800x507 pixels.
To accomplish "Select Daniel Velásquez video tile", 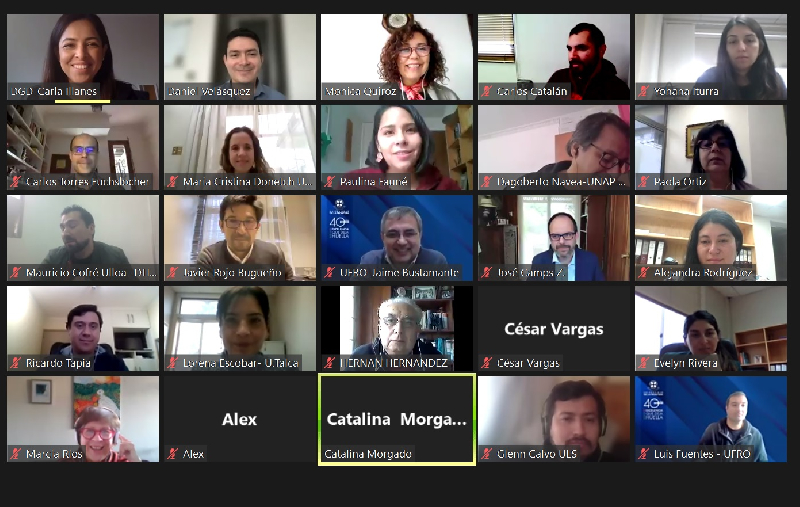I will pyautogui.click(x=240, y=57).
